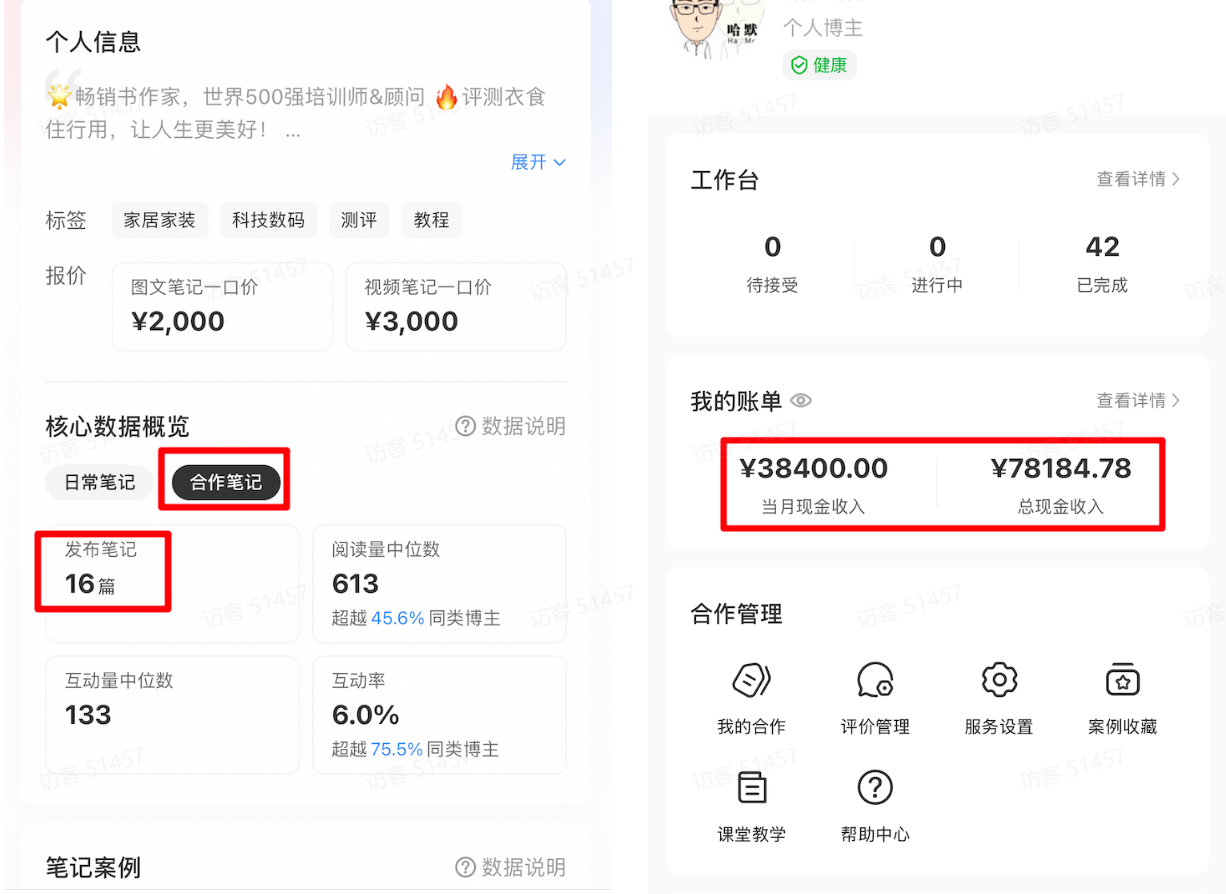Select the 家居家装 tag
Image resolution: width=1226 pixels, height=894 pixels.
[x=160, y=220]
